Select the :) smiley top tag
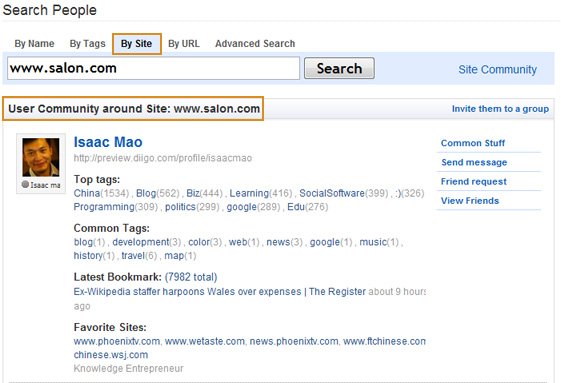This screenshot has height=383, width=561. [x=398, y=193]
